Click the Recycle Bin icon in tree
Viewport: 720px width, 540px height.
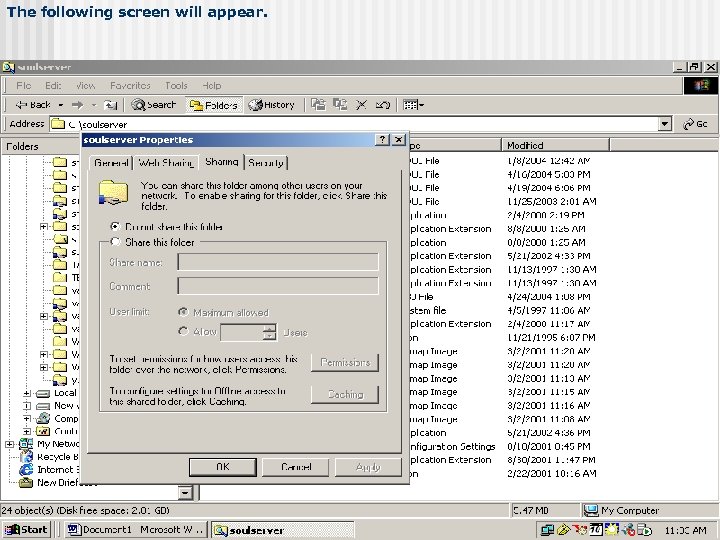26,457
